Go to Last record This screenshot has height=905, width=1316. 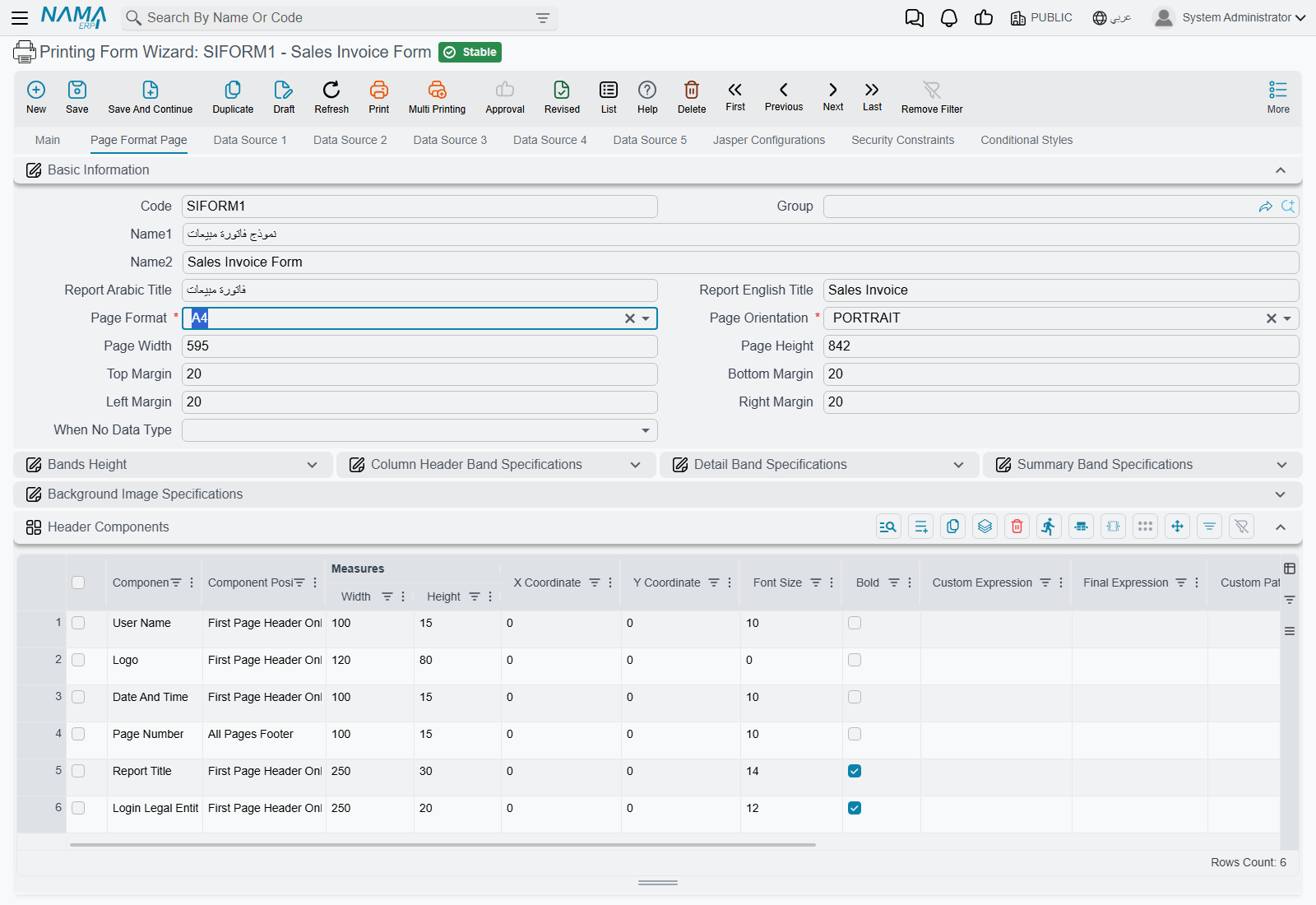(x=872, y=90)
